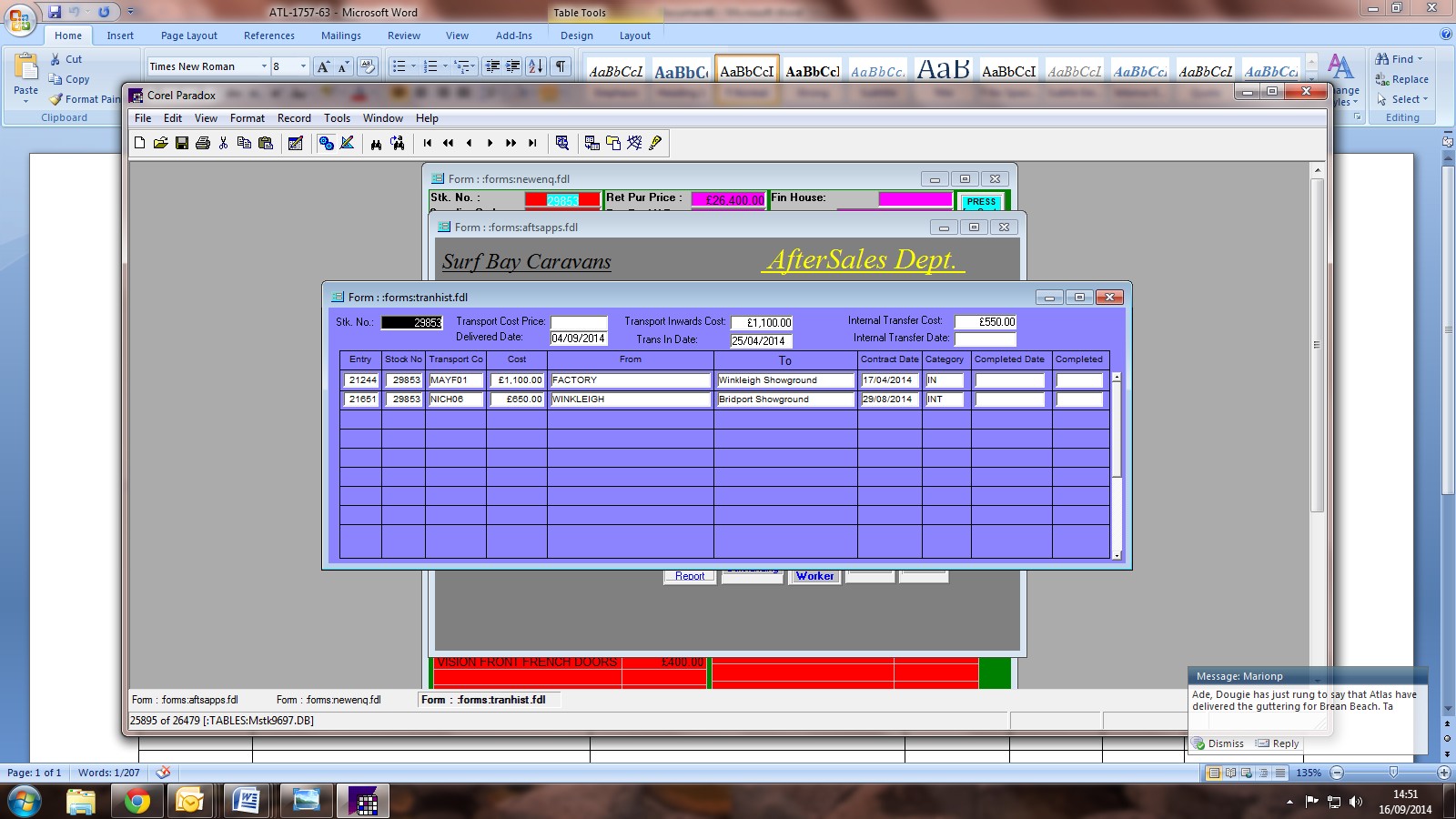Viewport: 1456px width, 819px height.
Task: Jump back one record set in Paradox
Action: (x=448, y=143)
